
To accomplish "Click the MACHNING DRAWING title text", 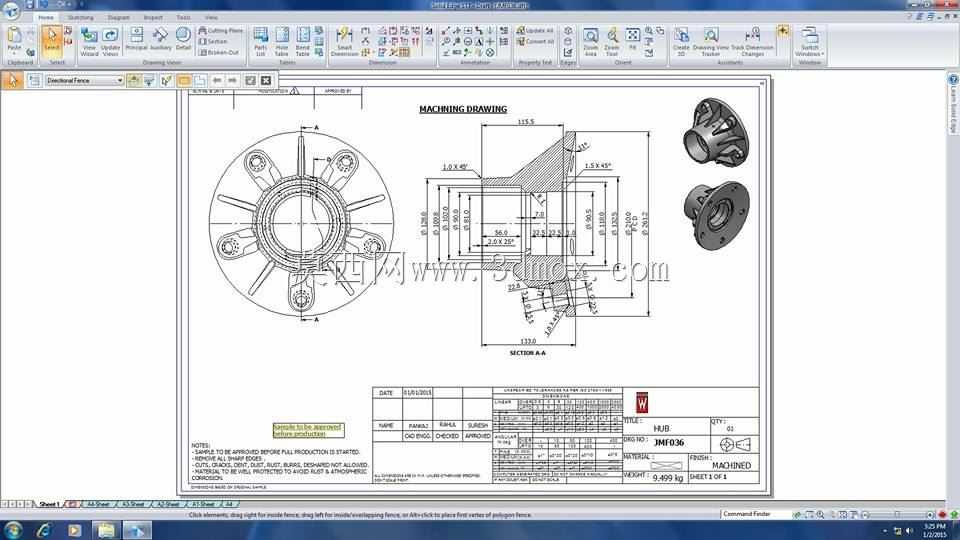I will coord(463,109).
